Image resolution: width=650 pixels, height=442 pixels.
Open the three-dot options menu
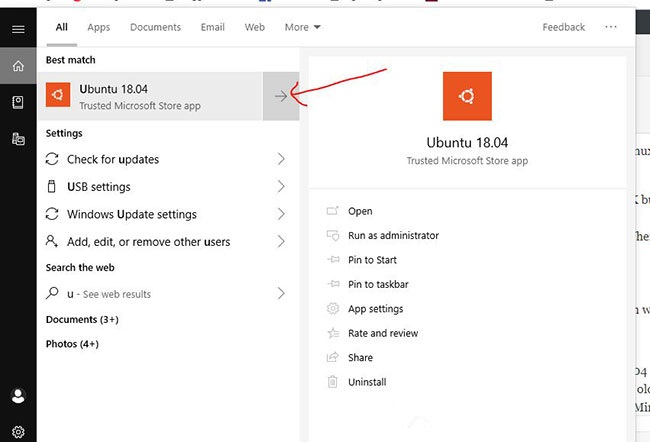tap(612, 27)
